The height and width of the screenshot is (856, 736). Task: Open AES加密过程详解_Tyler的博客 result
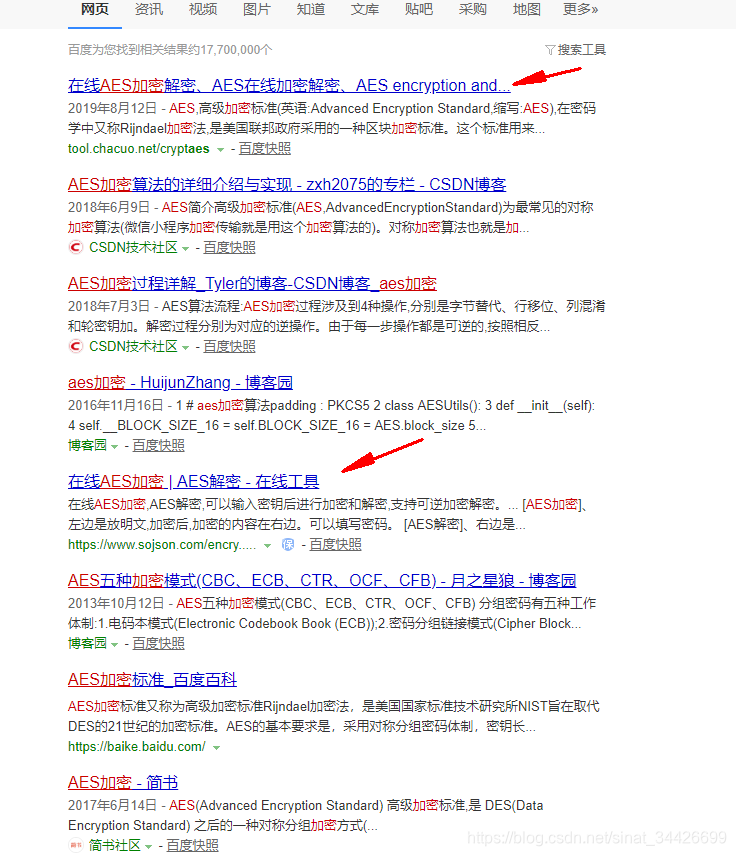252,283
